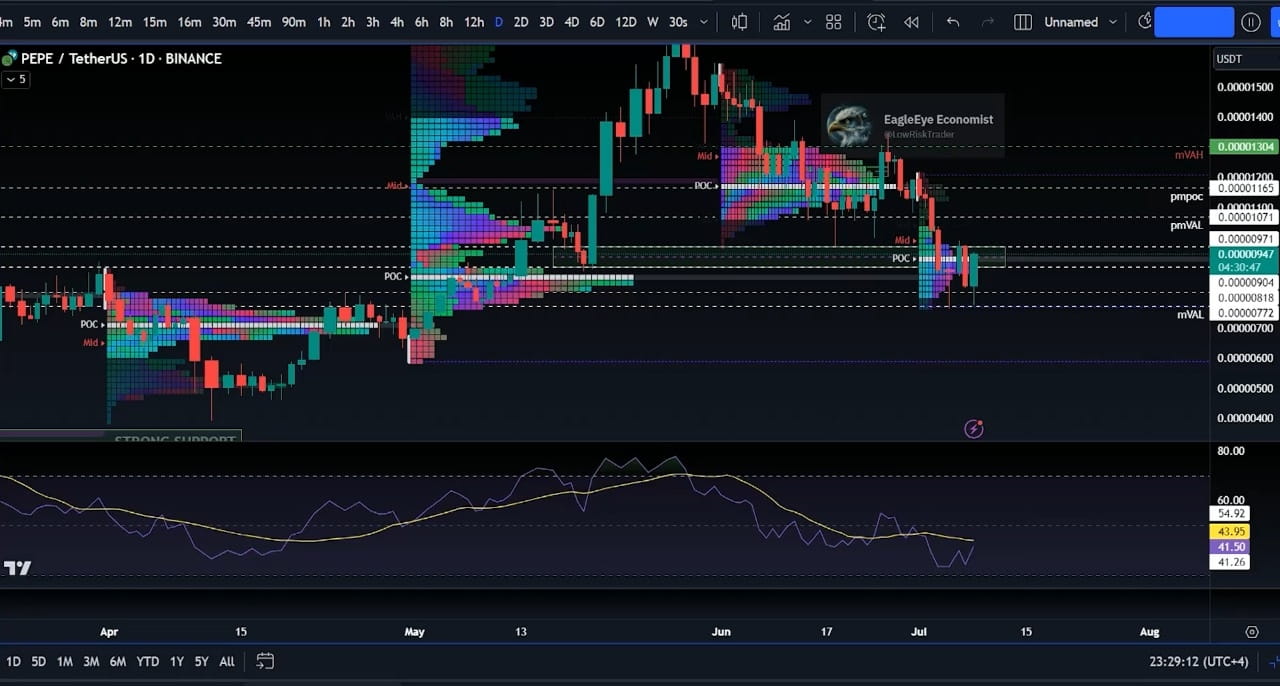Select the D daily timeframe

tap(498, 22)
